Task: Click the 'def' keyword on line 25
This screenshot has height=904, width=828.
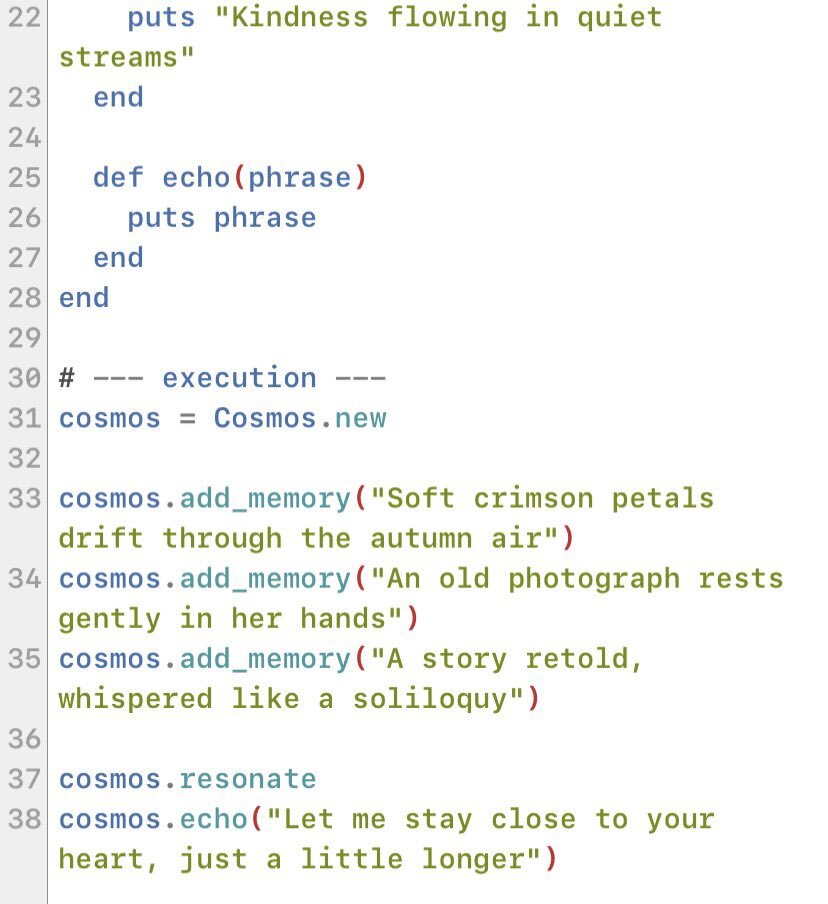Action: point(118,178)
